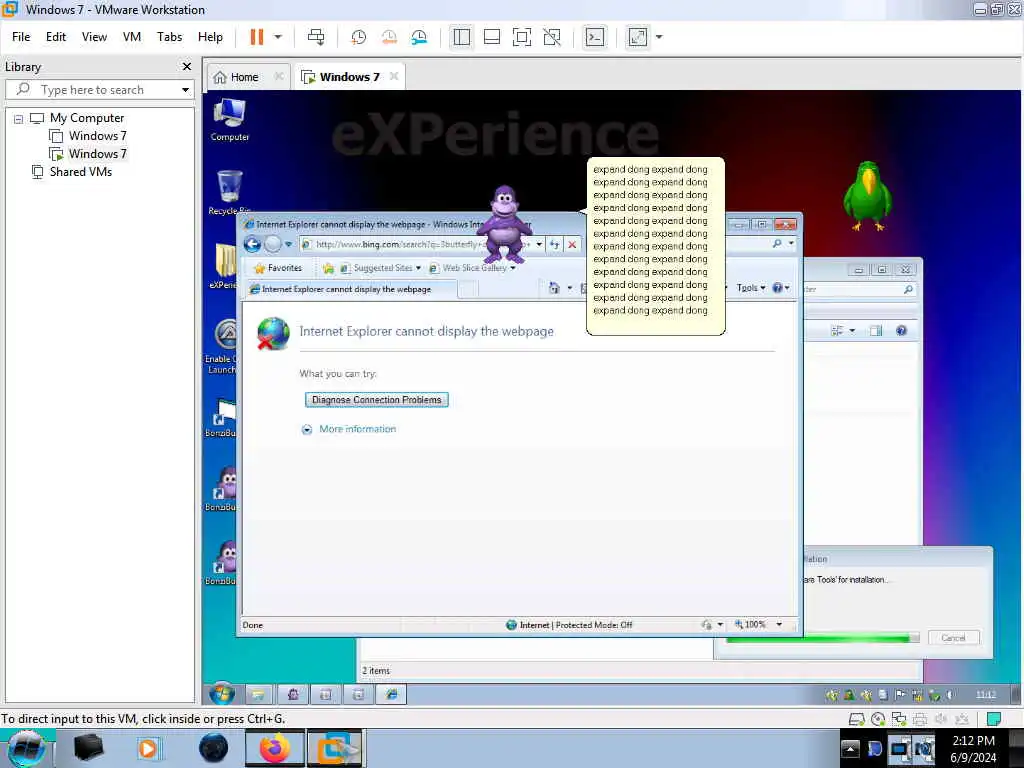Image resolution: width=1024 pixels, height=768 pixels.
Task: Click the installation progress bar
Action: tap(823, 638)
